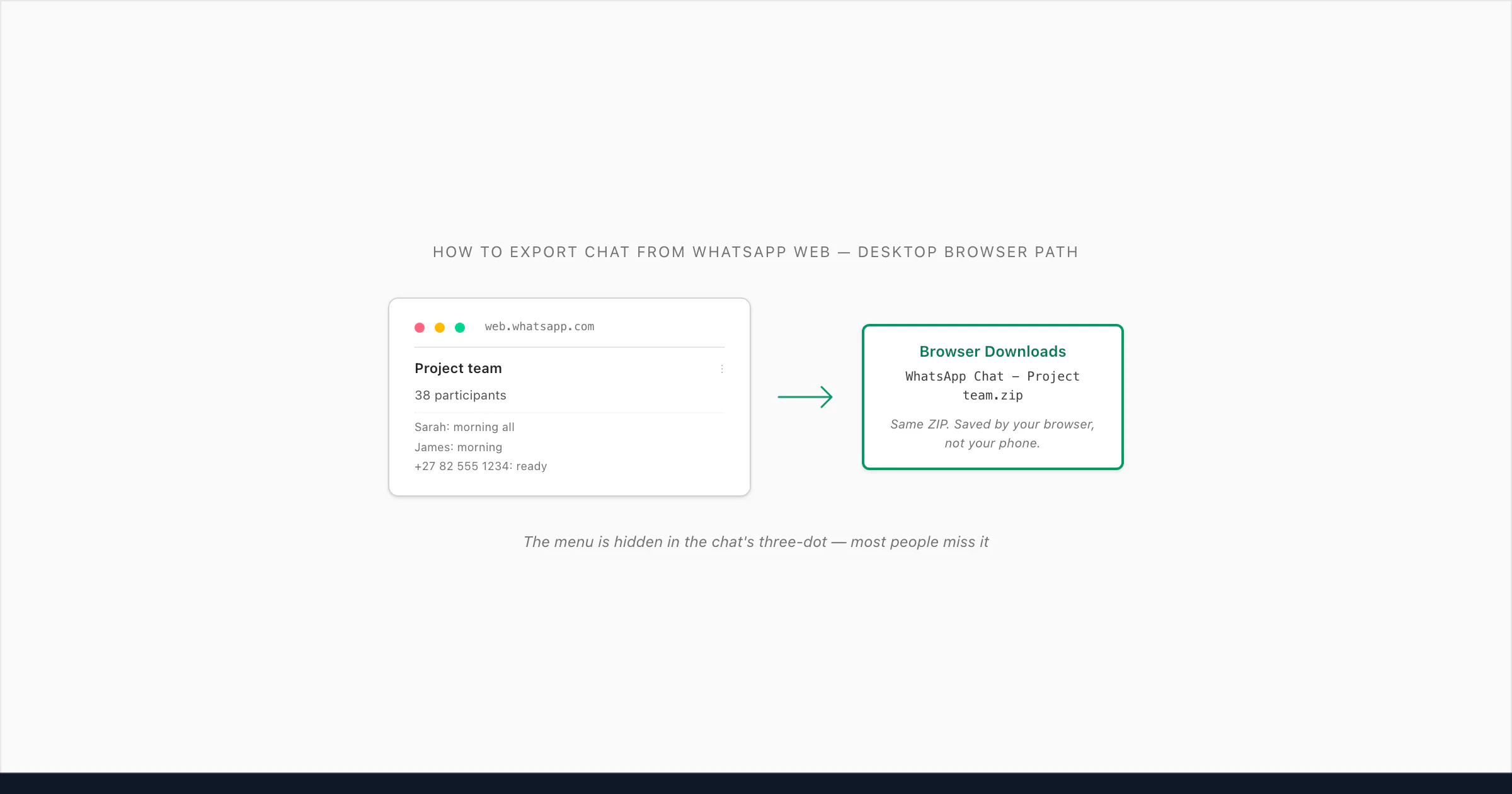Click the red window dot
This screenshot has height=794, width=1512.
[420, 327]
